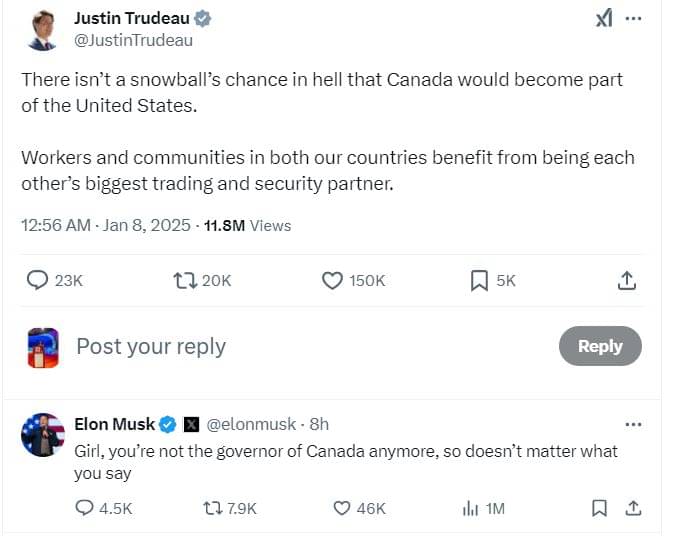
Task: Click the Grok xAI icon on Trudeau's post
Action: 603,19
